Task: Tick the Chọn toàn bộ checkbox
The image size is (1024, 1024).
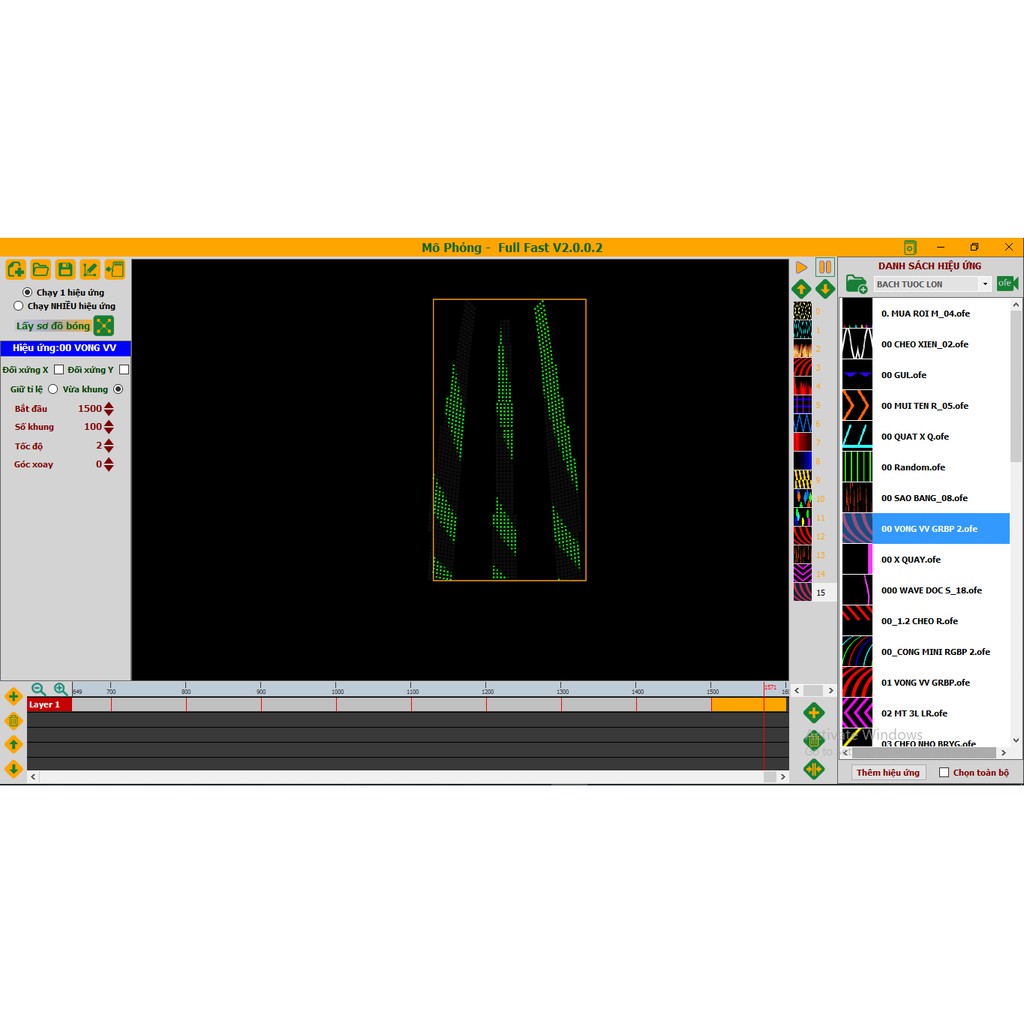Action: click(x=944, y=772)
